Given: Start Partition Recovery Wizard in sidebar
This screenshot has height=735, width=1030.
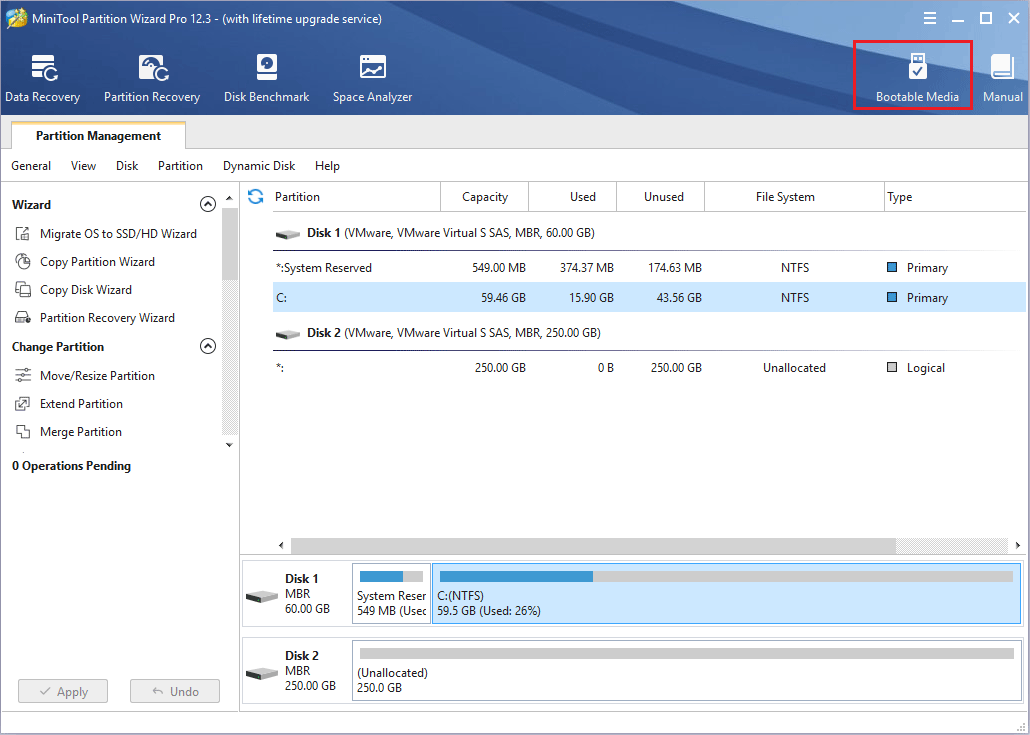Looking at the screenshot, I should (x=95, y=318).
